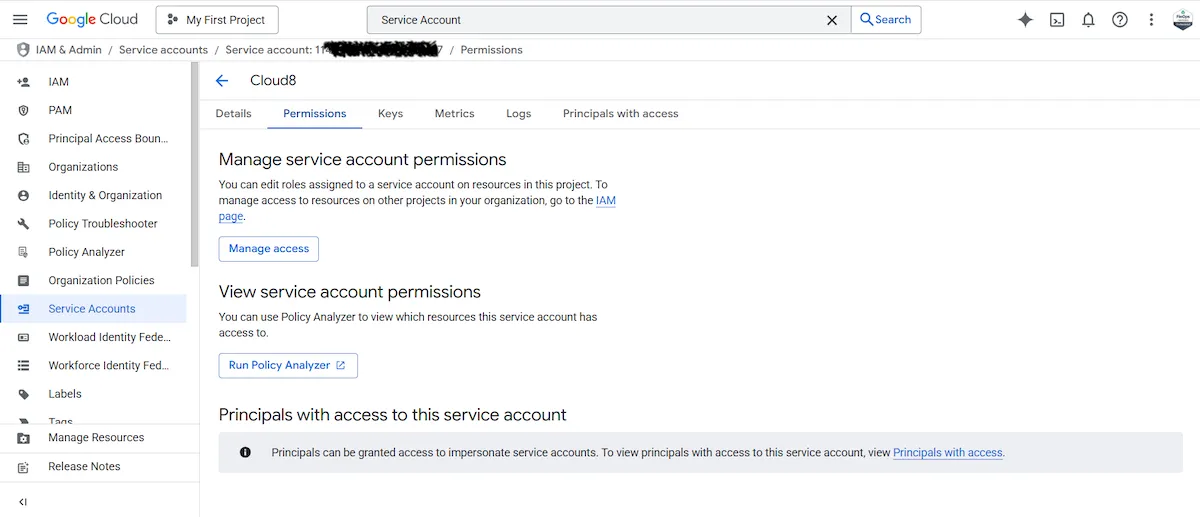Image resolution: width=1200 pixels, height=517 pixels.
Task: Follow the IAM page link
Action: point(604,200)
